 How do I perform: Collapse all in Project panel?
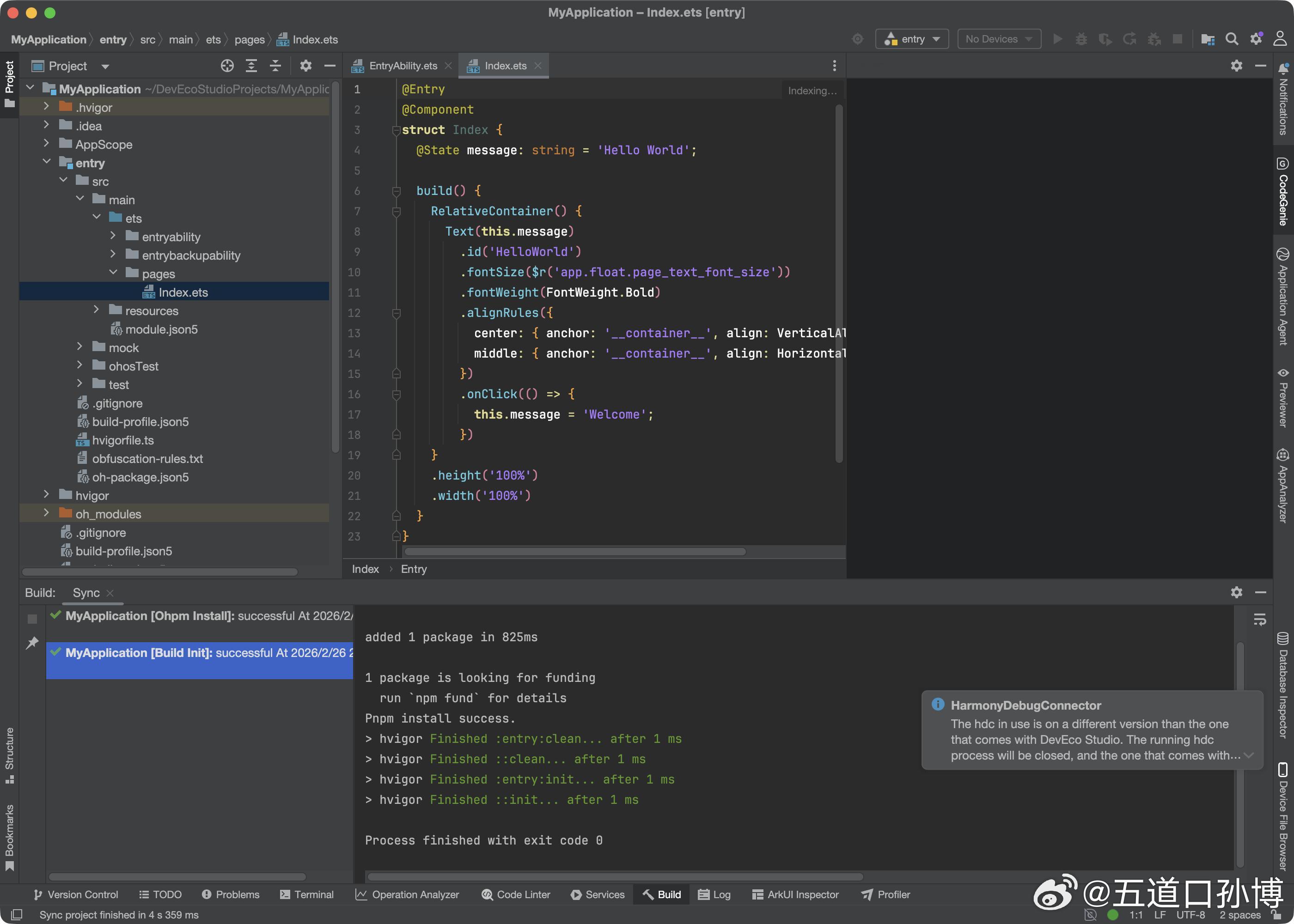point(275,66)
